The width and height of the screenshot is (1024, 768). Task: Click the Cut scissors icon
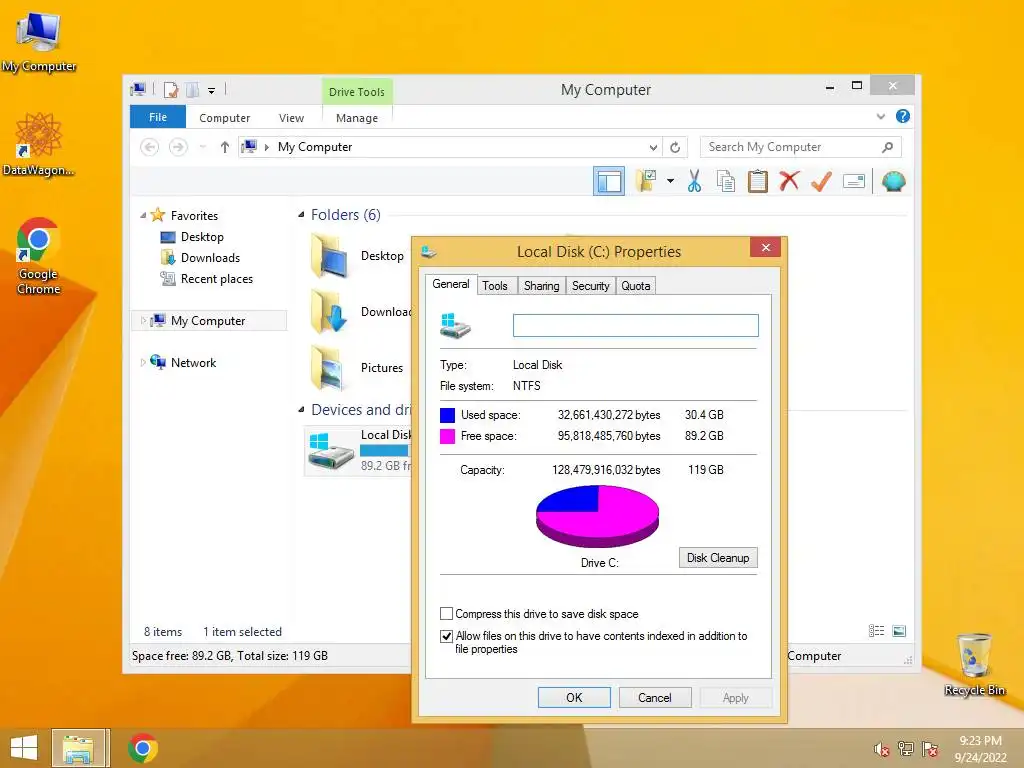click(x=694, y=181)
